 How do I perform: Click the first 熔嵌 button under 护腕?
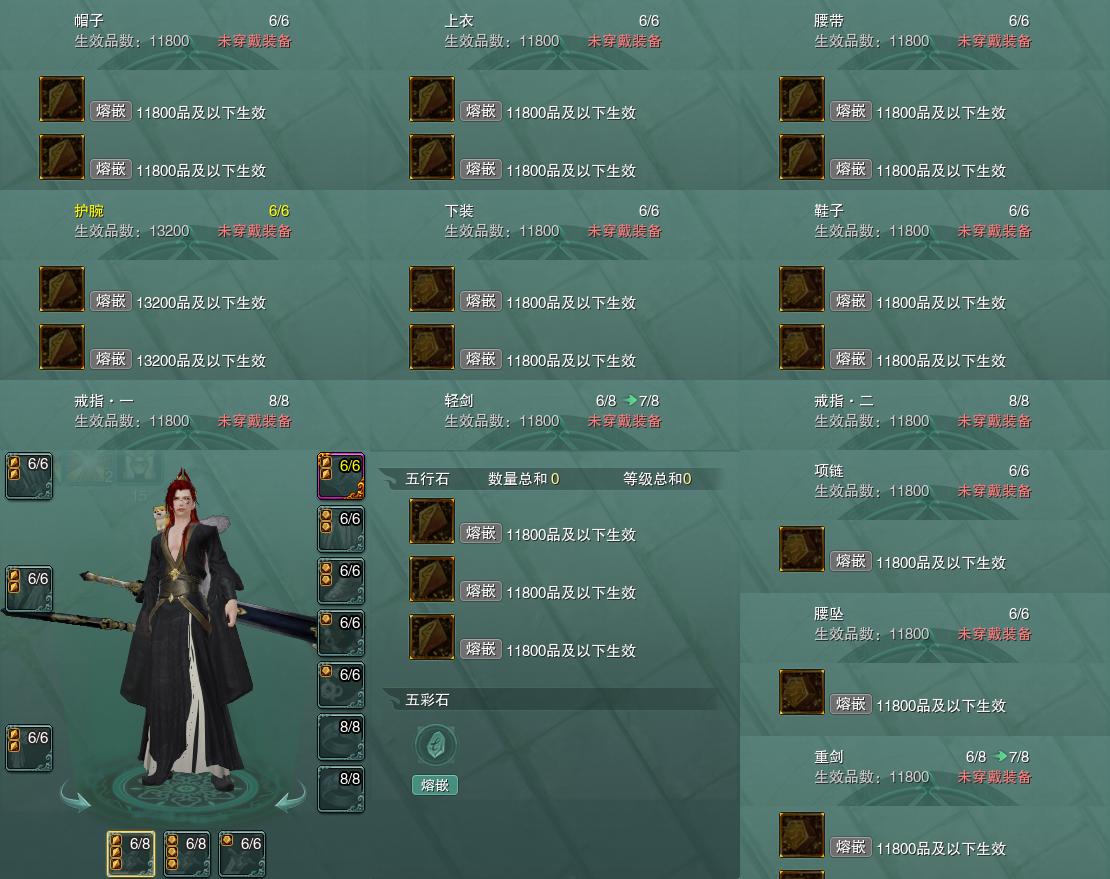coord(110,301)
